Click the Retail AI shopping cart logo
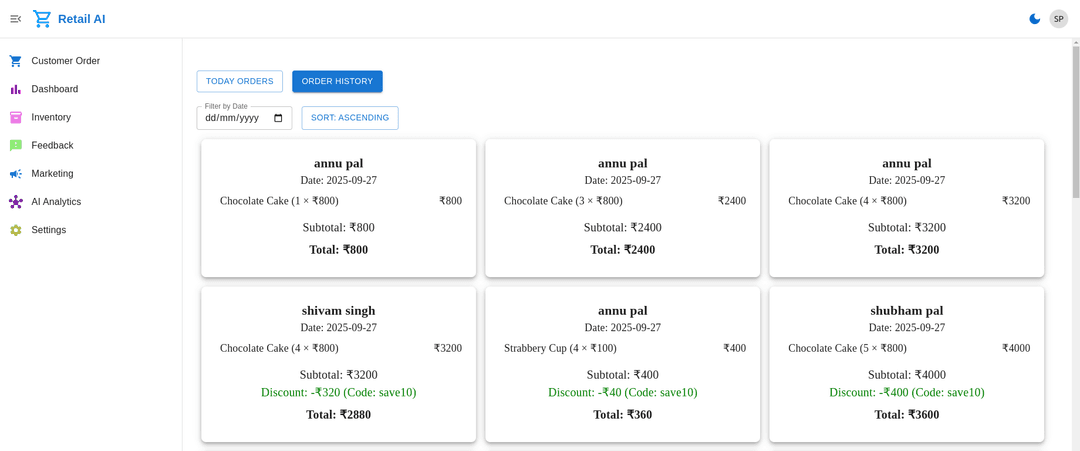1080x451 pixels. [42, 19]
